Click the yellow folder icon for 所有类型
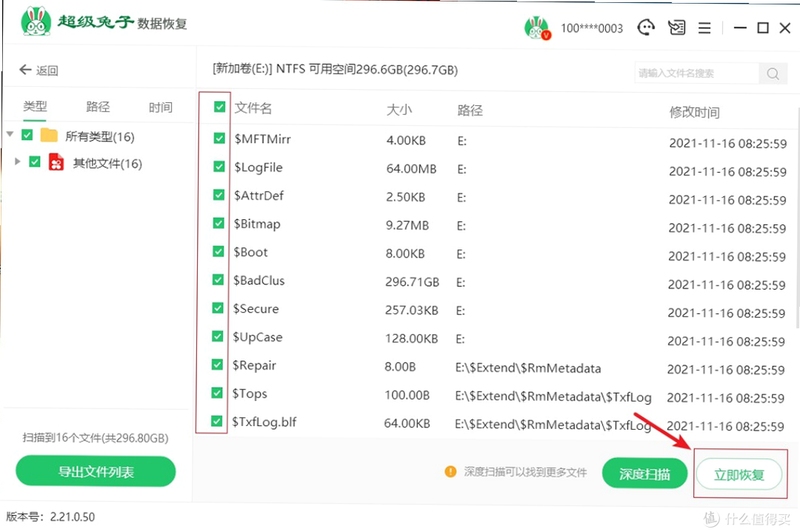The image size is (800, 532). [x=49, y=135]
